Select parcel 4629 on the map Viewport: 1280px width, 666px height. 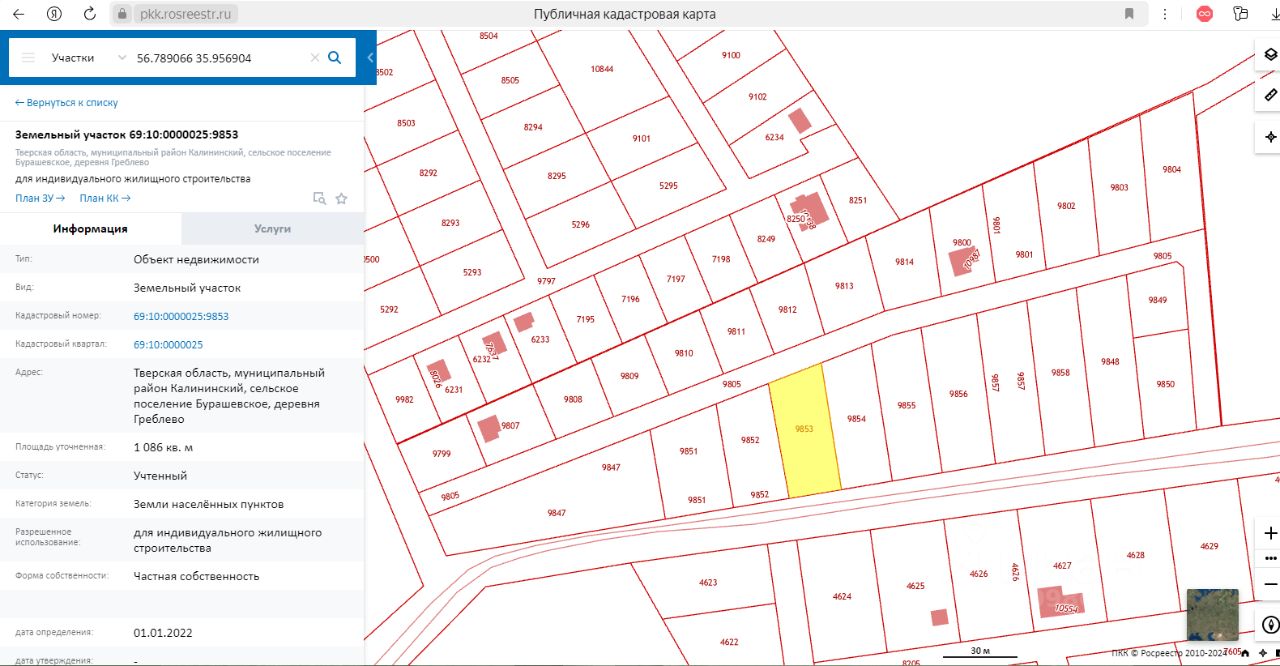click(1209, 546)
